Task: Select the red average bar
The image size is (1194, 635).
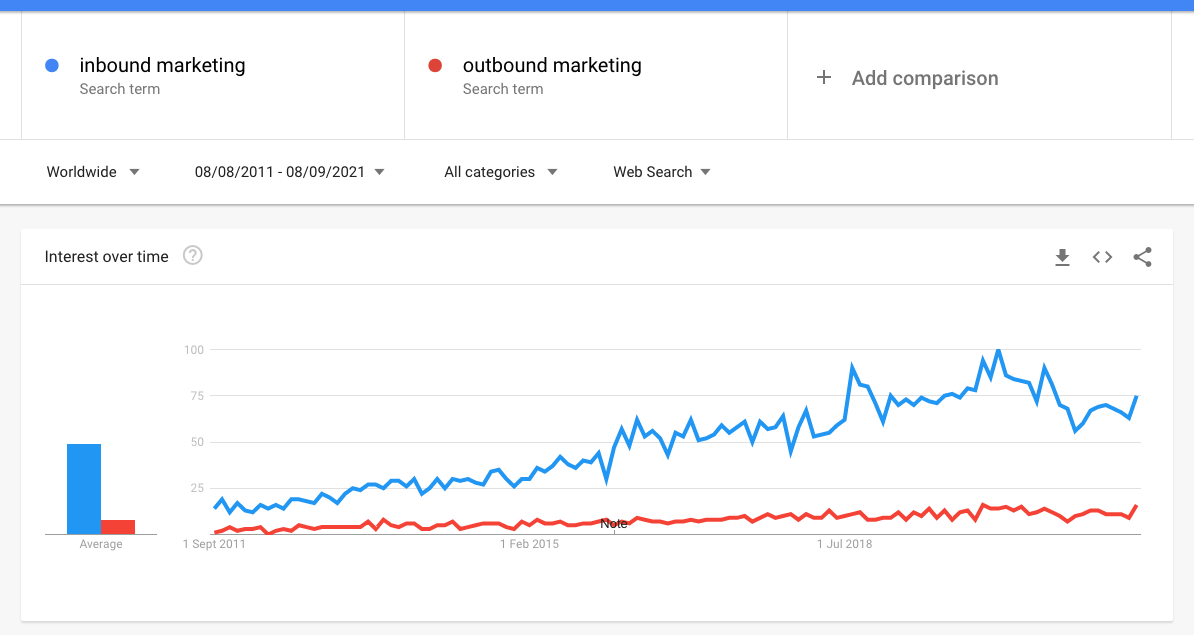Action: pyautogui.click(x=118, y=527)
